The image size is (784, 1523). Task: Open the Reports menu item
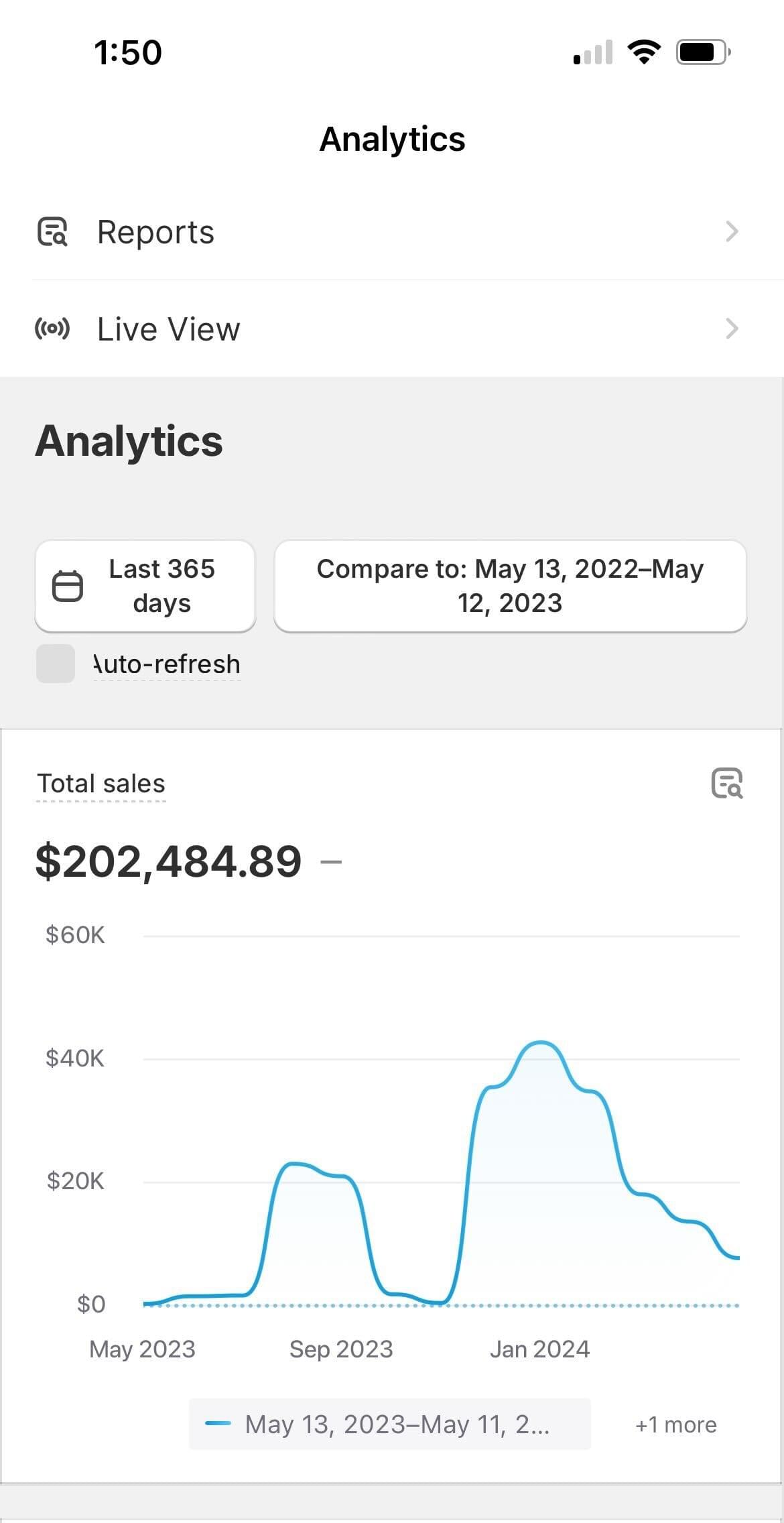click(x=155, y=232)
